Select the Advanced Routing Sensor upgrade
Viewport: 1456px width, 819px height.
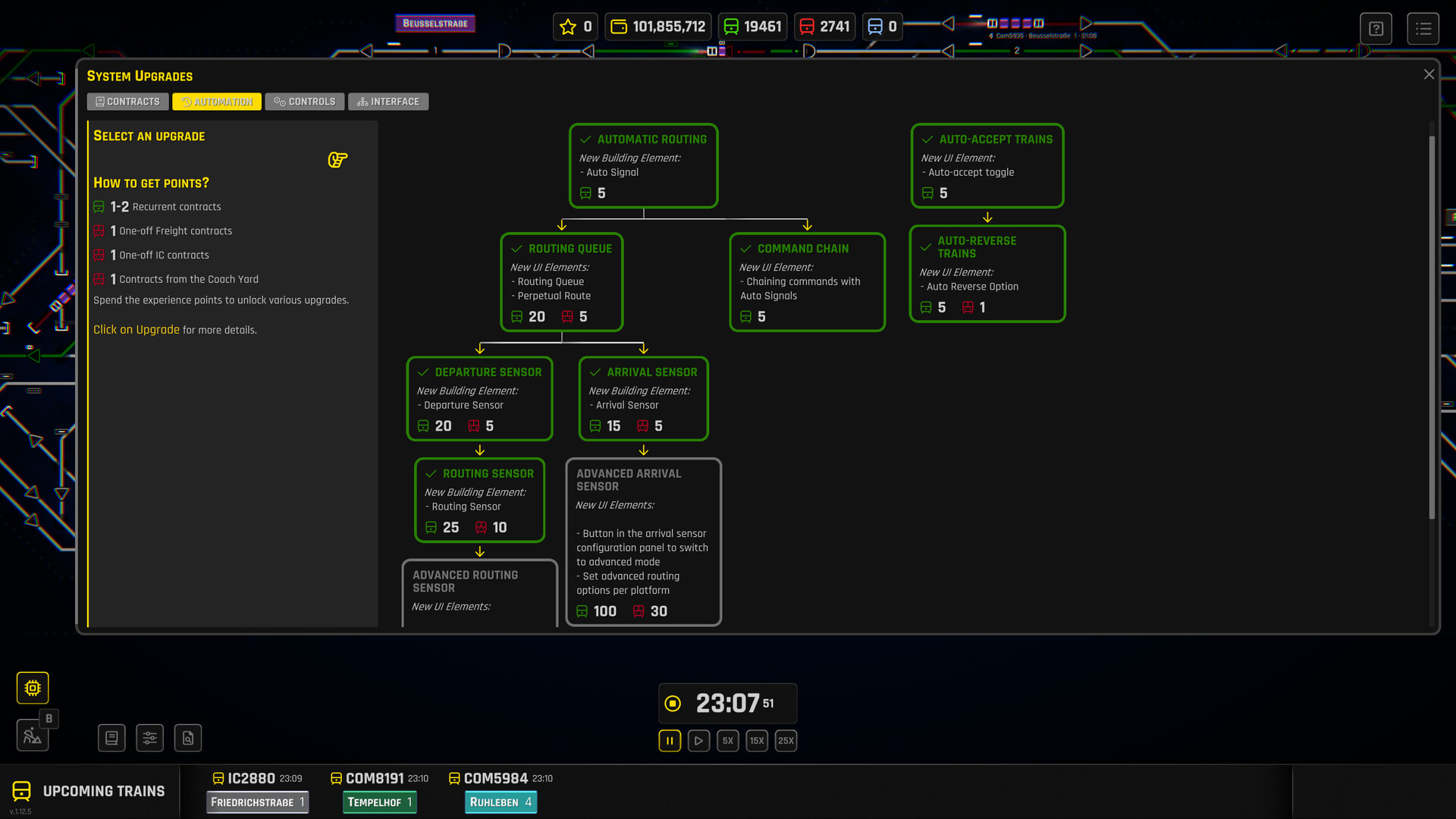[x=479, y=591]
